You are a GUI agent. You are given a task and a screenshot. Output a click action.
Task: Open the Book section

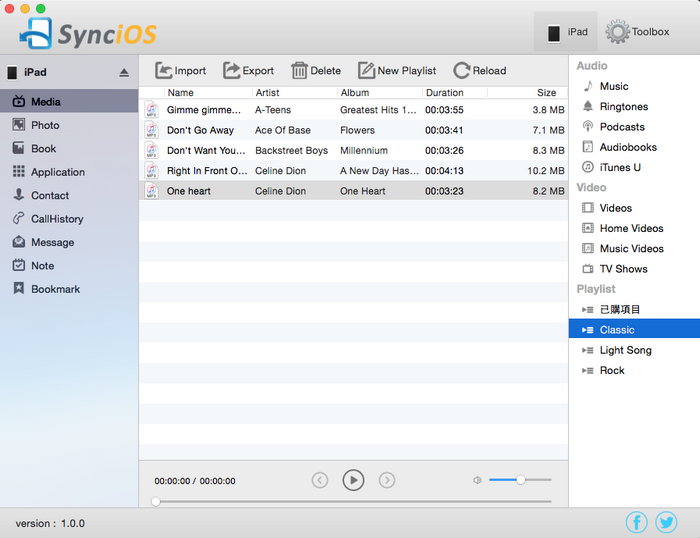tap(69, 148)
